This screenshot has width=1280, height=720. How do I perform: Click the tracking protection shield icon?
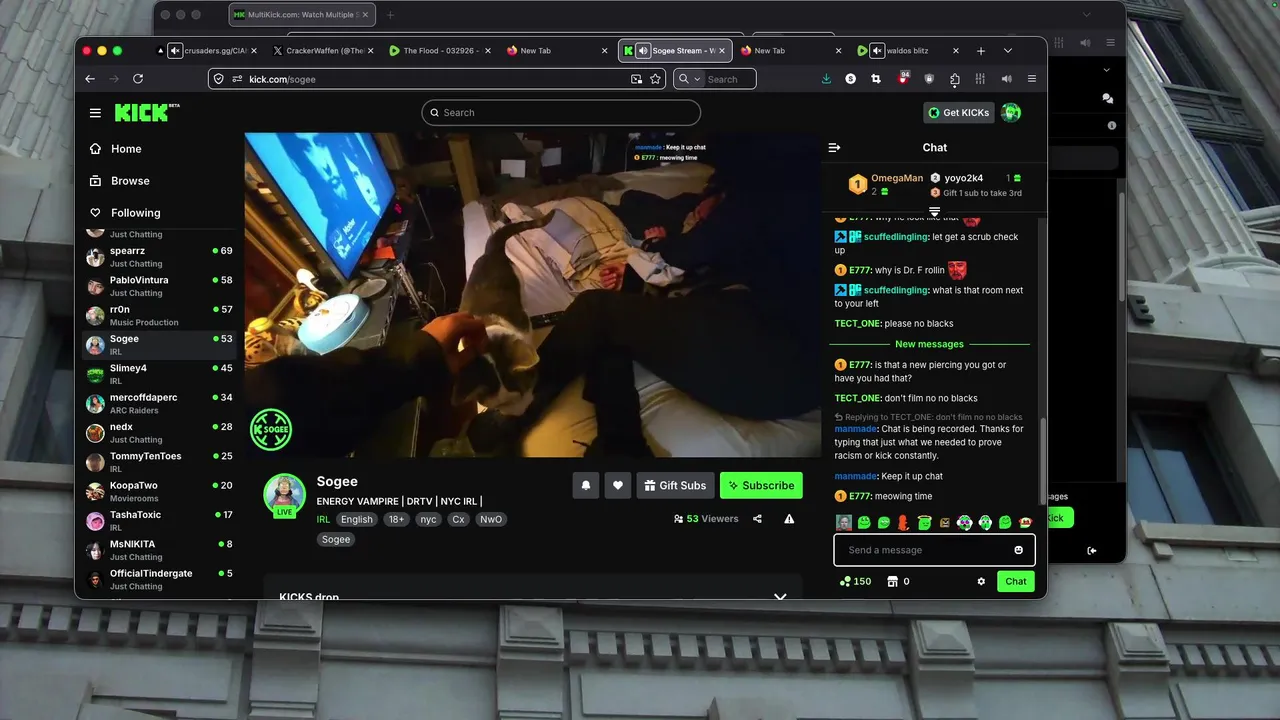(x=219, y=79)
